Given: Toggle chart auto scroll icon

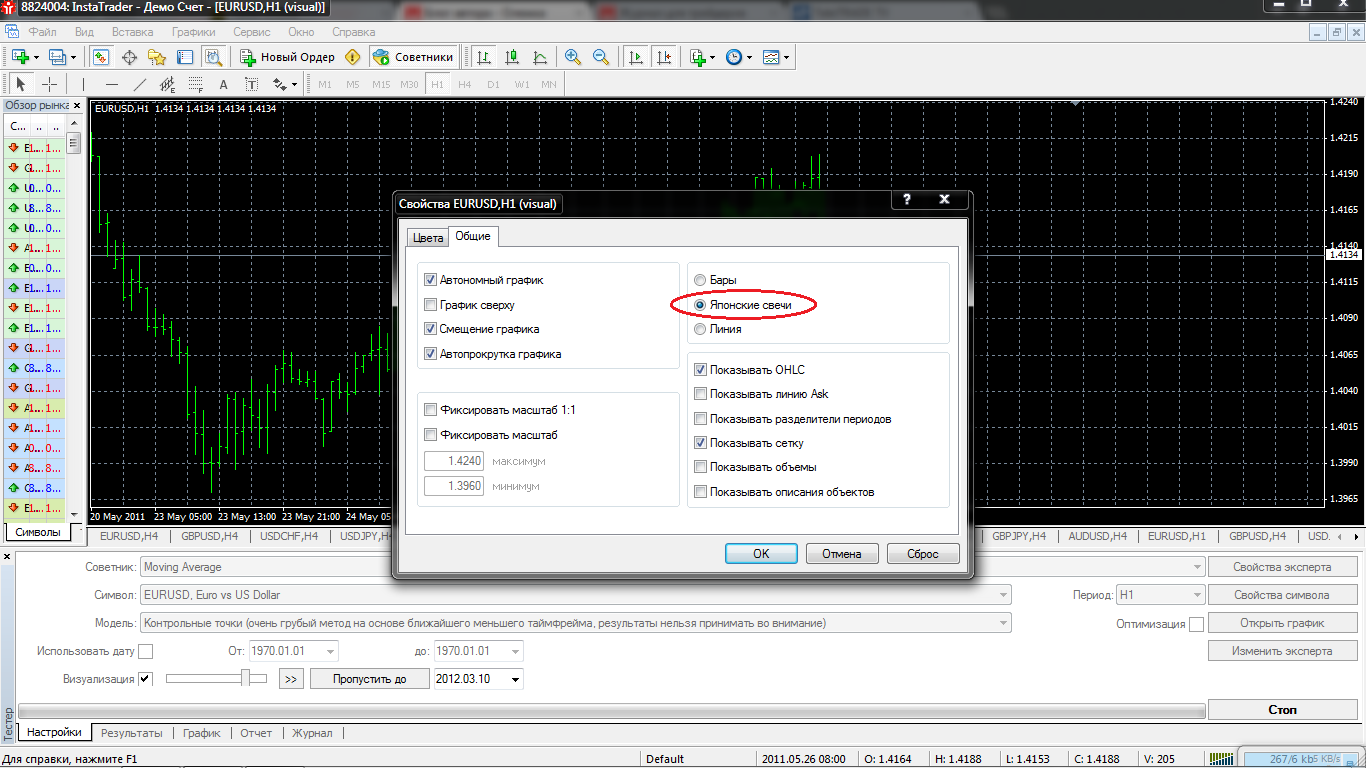Looking at the screenshot, I should (635, 57).
